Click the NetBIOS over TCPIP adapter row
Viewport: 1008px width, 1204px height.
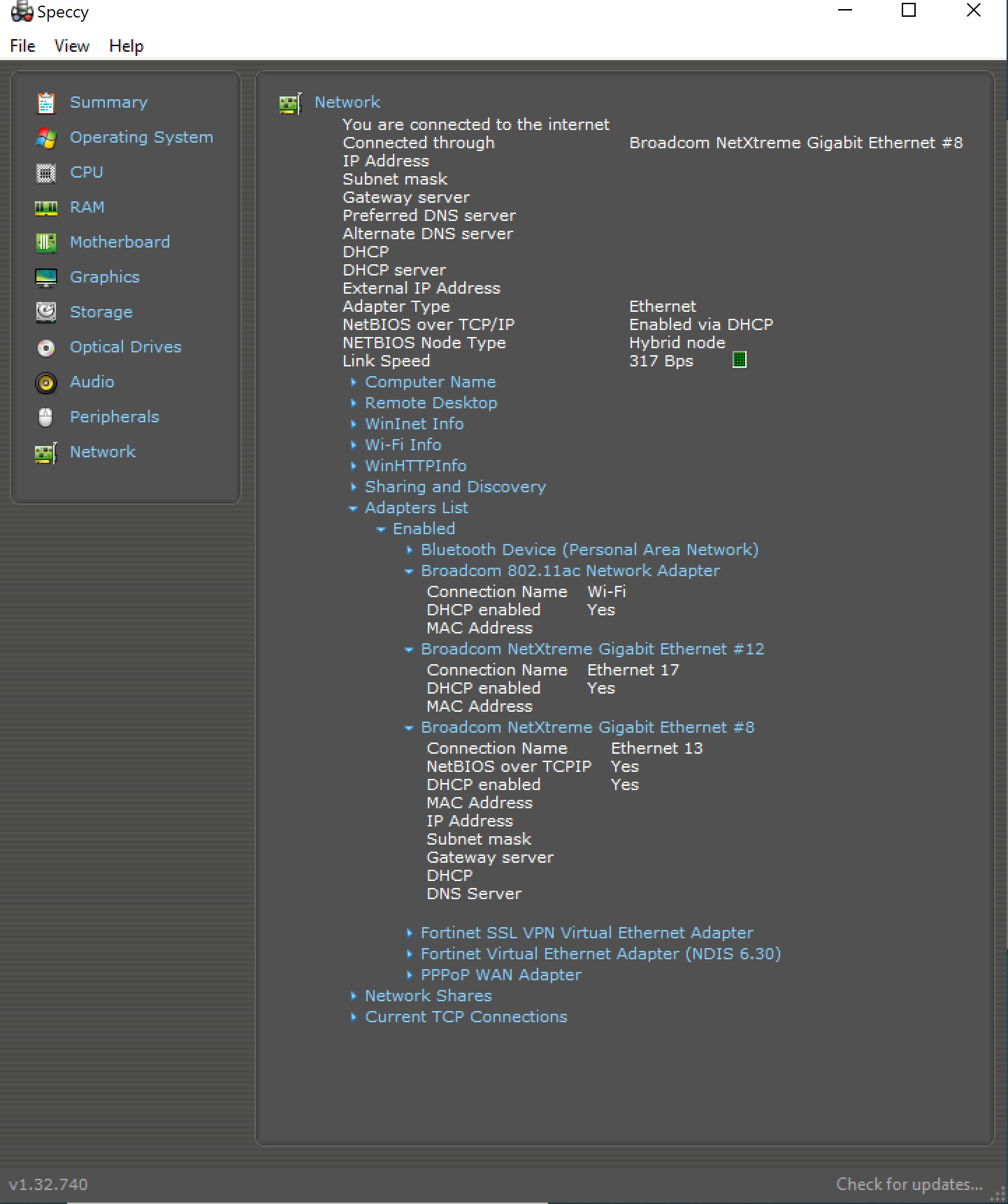click(533, 766)
